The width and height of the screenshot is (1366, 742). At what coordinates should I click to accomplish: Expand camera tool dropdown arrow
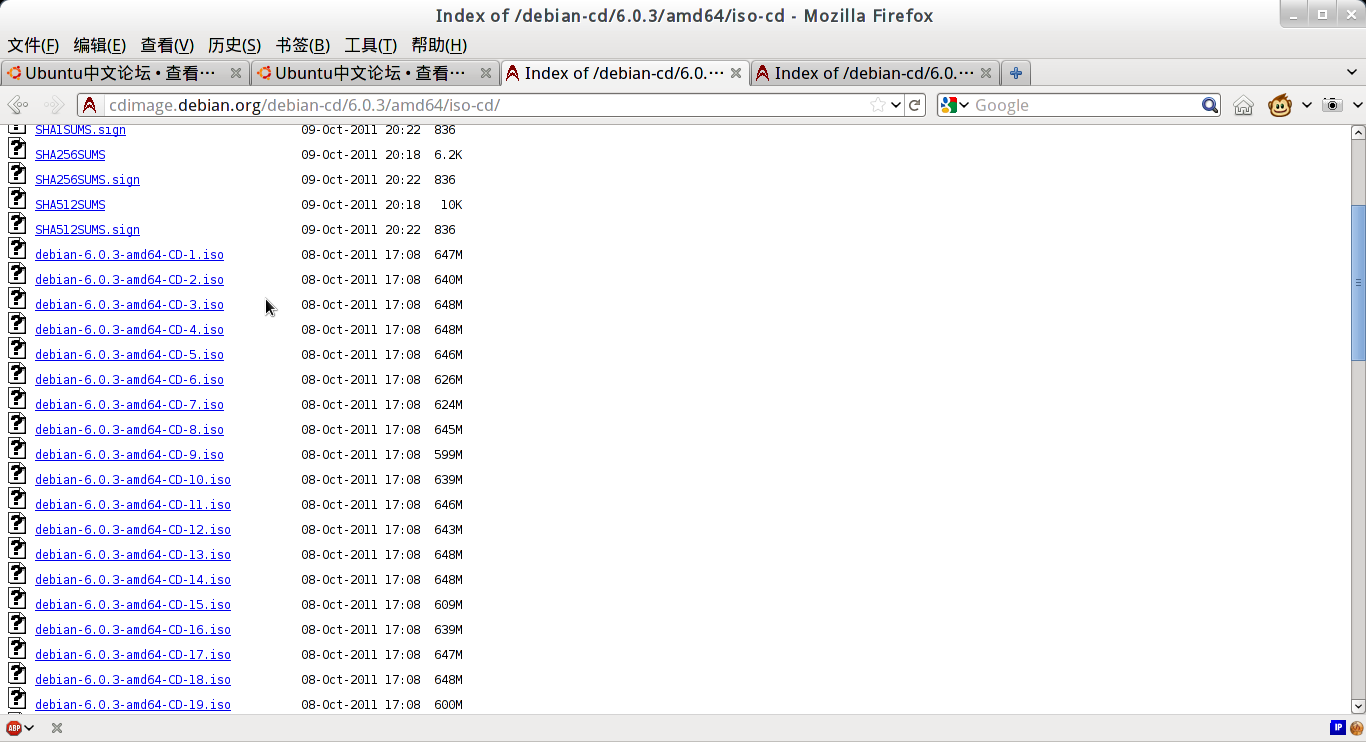[x=1357, y=105]
